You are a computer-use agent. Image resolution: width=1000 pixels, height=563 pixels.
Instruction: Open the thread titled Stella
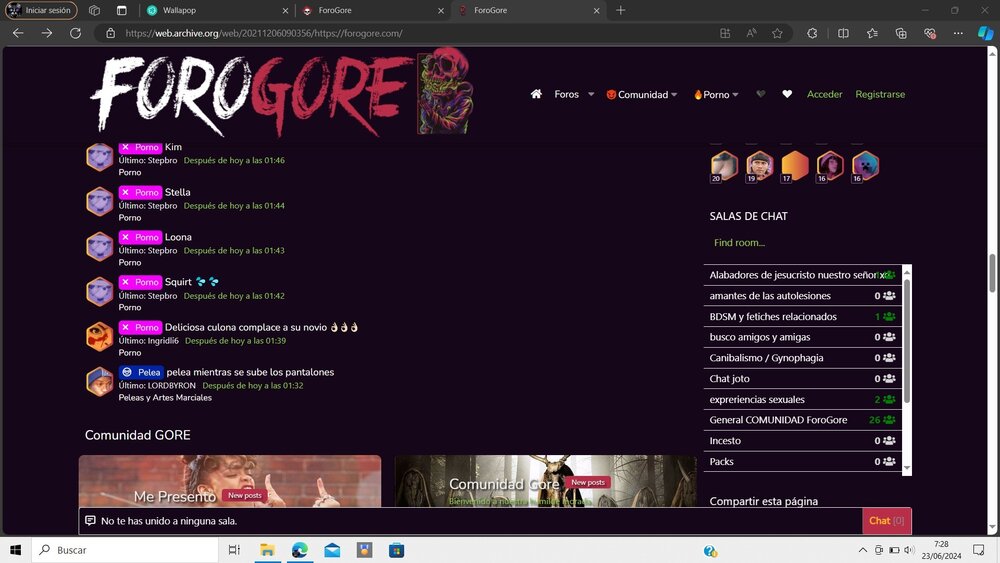(177, 192)
